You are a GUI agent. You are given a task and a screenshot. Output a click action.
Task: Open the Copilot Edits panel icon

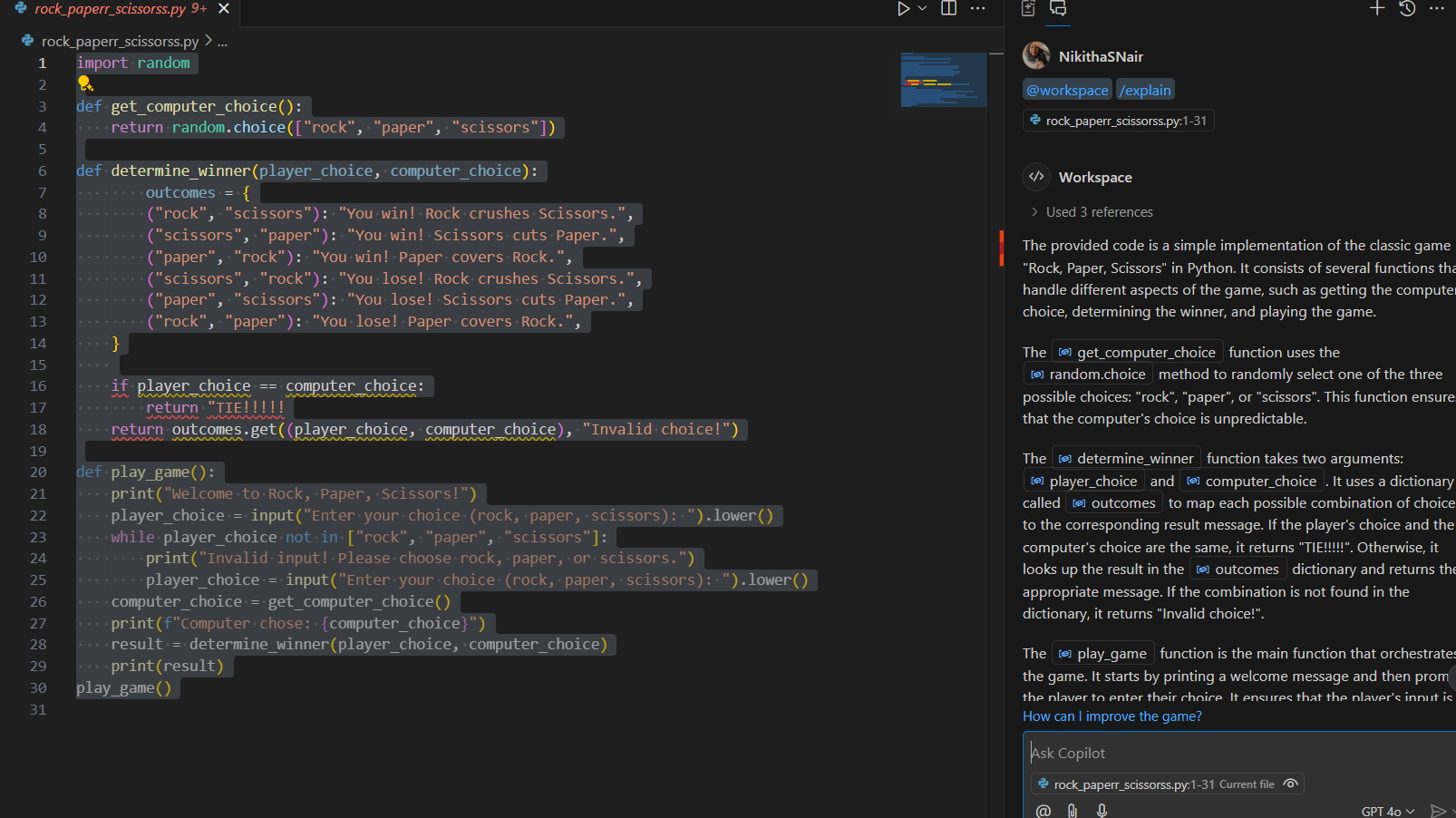click(x=1028, y=8)
